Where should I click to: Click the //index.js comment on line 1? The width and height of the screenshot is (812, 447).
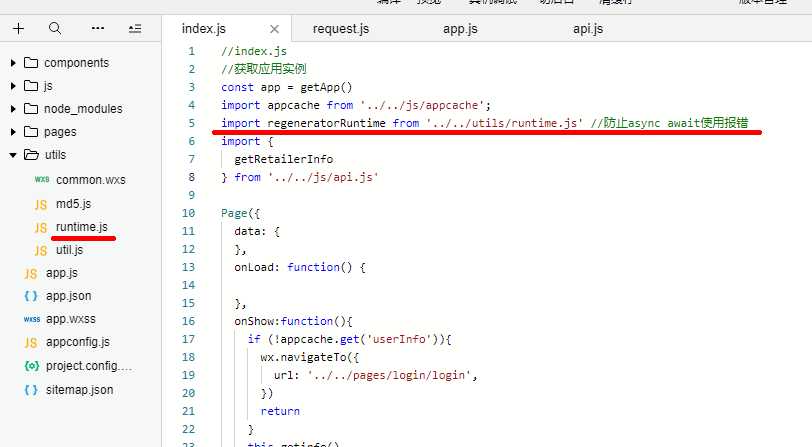point(254,51)
